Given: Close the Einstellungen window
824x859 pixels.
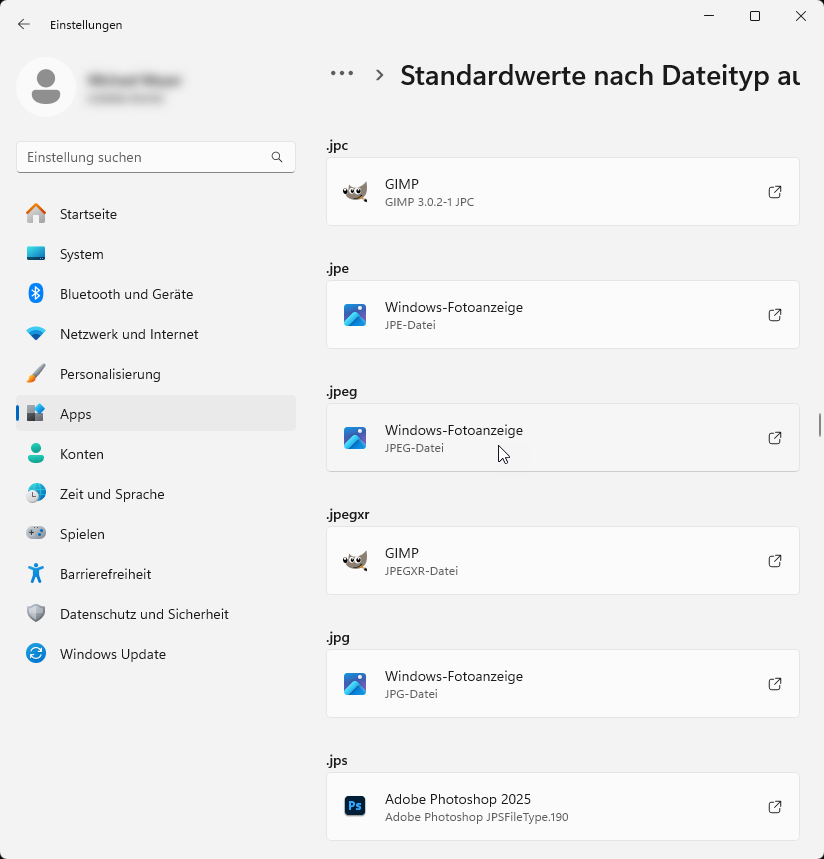Looking at the screenshot, I should click(800, 16).
